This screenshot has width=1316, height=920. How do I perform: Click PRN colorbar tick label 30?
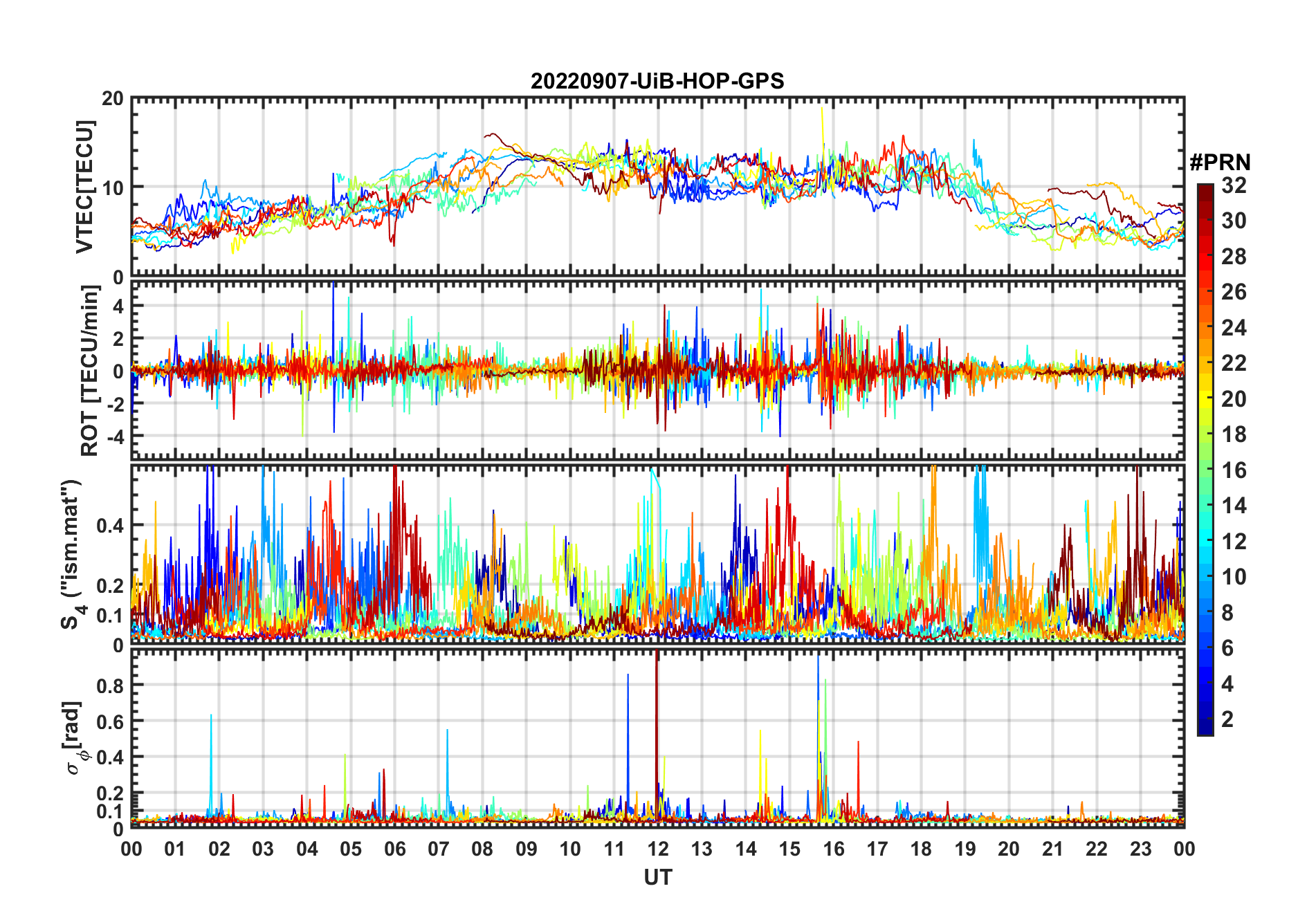pyautogui.click(x=1234, y=221)
